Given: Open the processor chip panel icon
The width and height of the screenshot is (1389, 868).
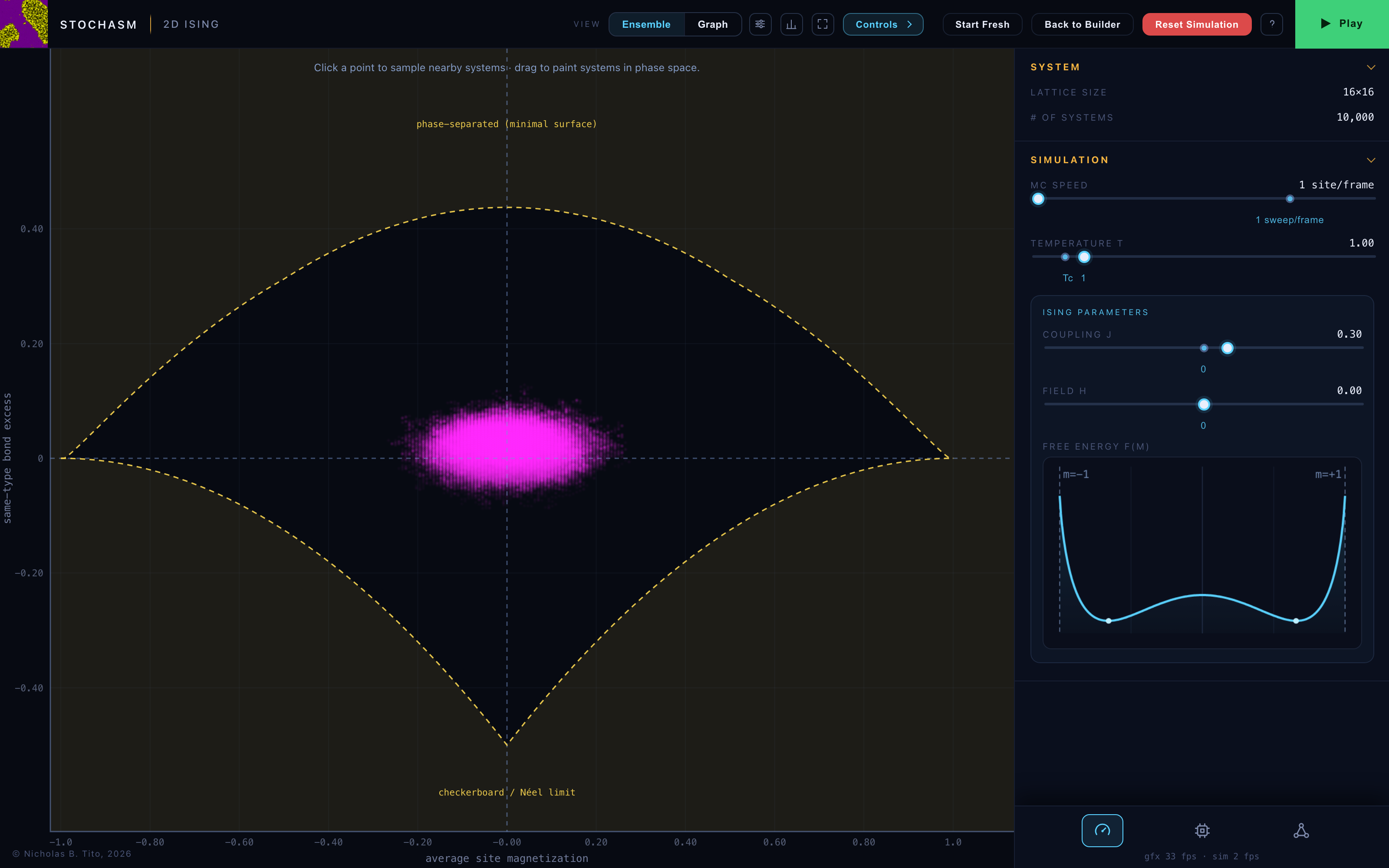Looking at the screenshot, I should [x=1202, y=830].
